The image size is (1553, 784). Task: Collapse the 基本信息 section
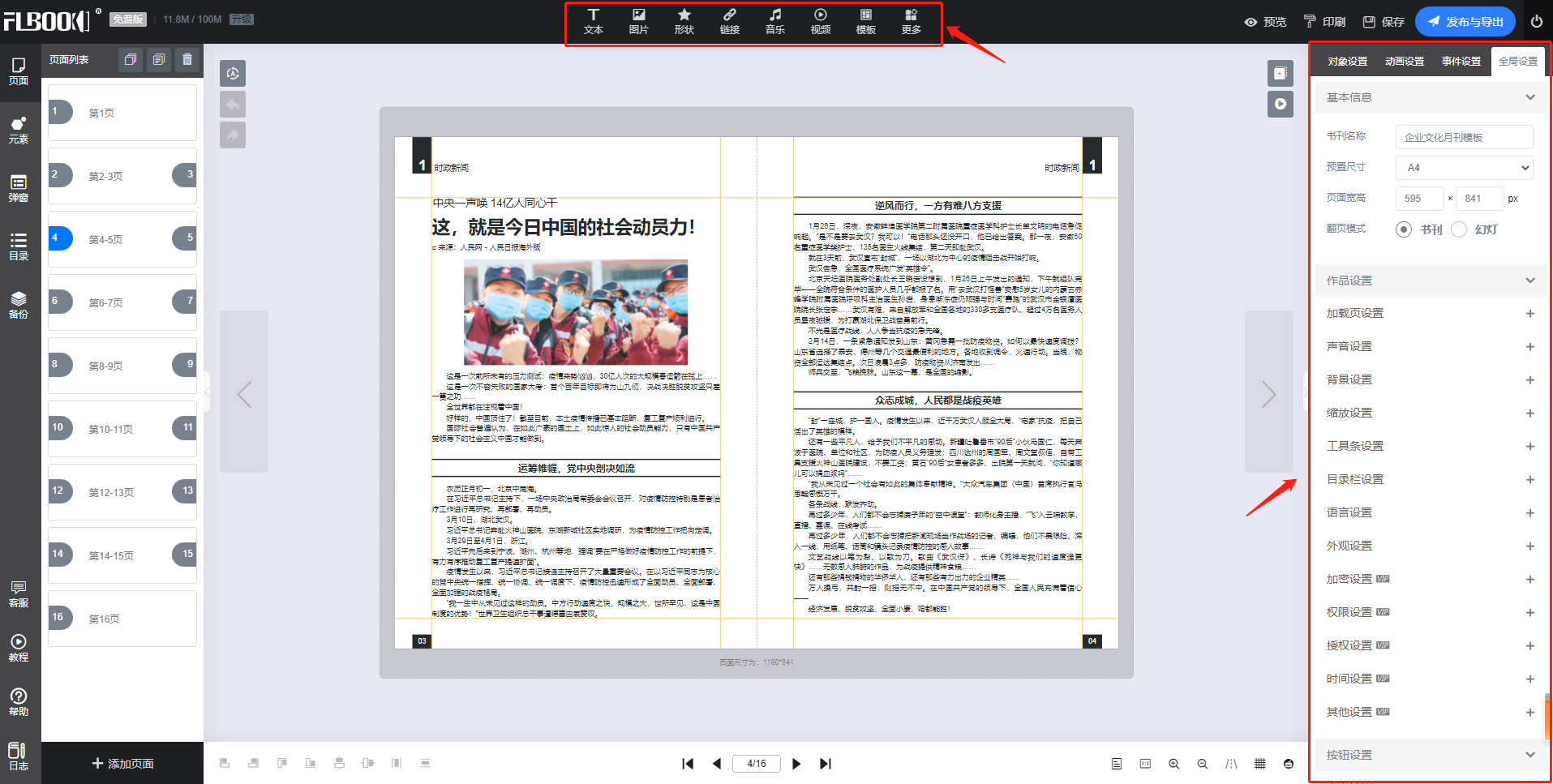(x=1530, y=97)
